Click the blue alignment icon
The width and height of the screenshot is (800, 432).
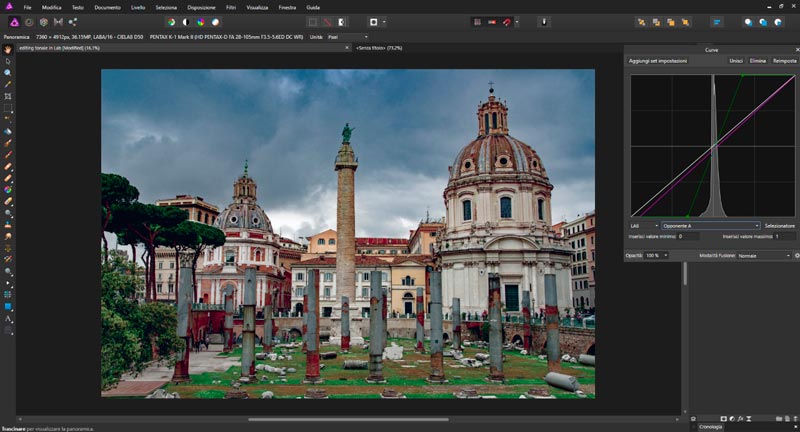click(717, 22)
